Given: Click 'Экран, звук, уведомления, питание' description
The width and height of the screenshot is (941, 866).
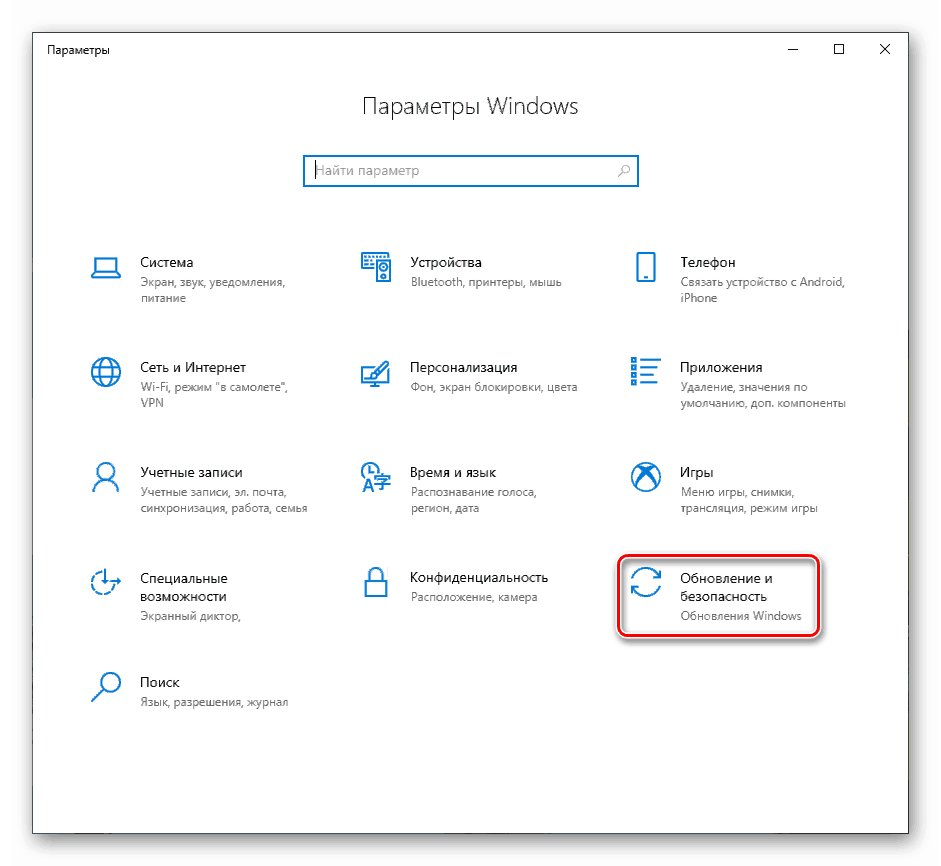Looking at the screenshot, I should pos(212,290).
